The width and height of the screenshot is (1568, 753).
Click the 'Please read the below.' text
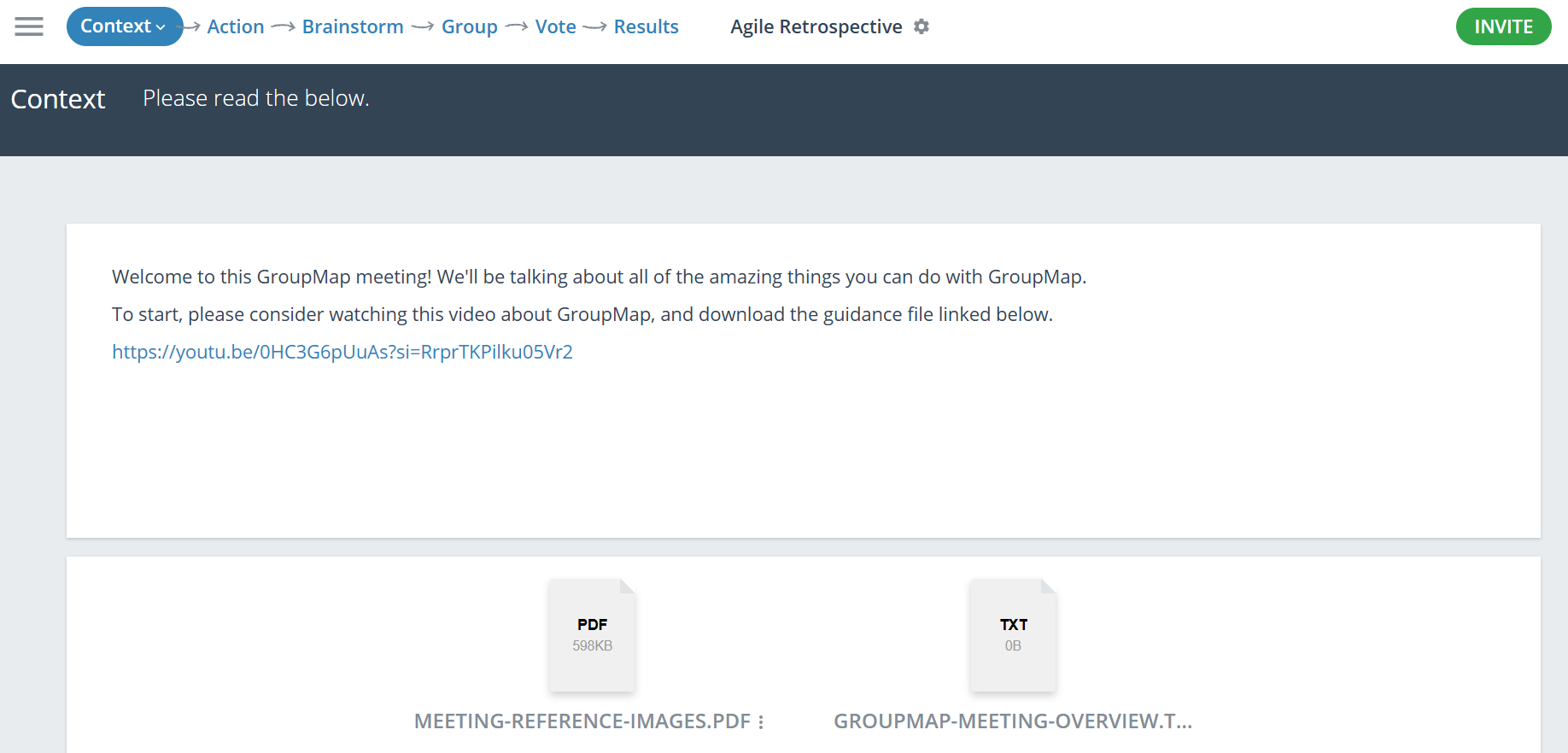(x=256, y=98)
